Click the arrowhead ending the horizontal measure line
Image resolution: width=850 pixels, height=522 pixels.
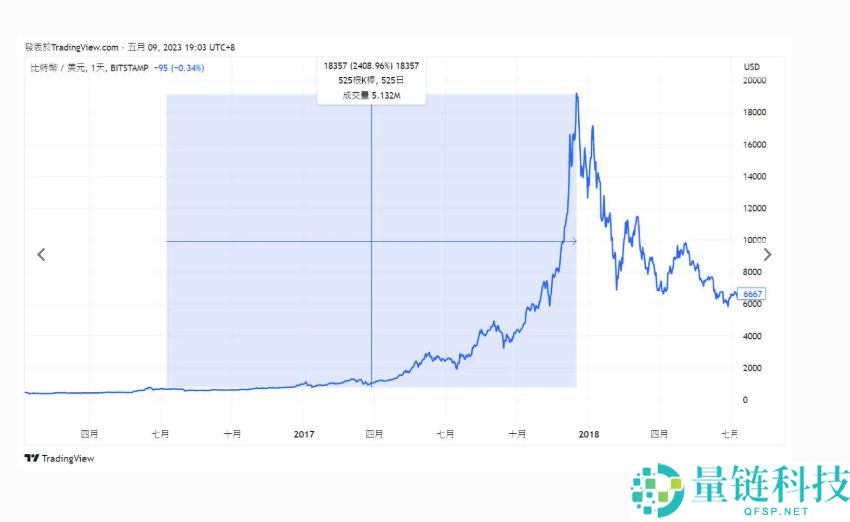(573, 241)
